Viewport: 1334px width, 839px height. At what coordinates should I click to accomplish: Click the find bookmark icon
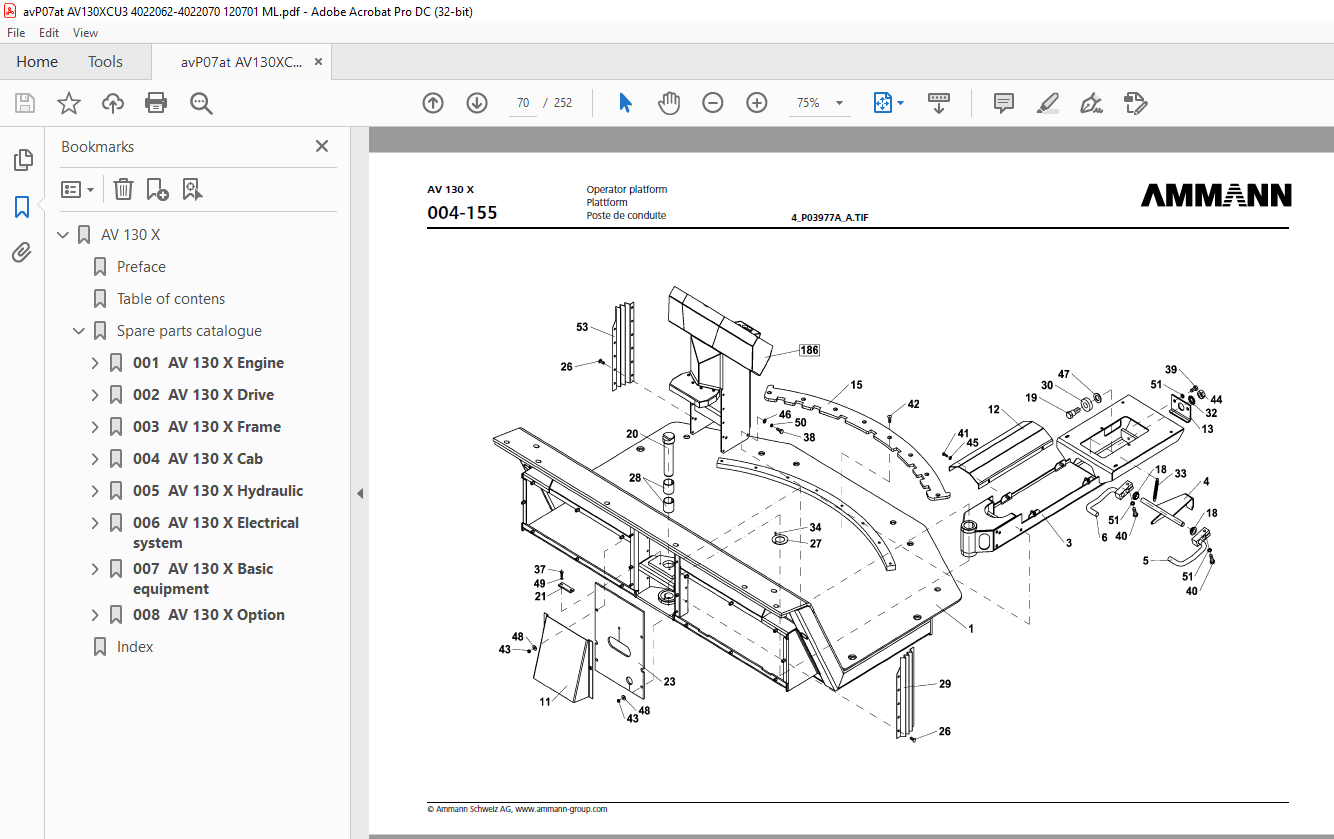(193, 189)
